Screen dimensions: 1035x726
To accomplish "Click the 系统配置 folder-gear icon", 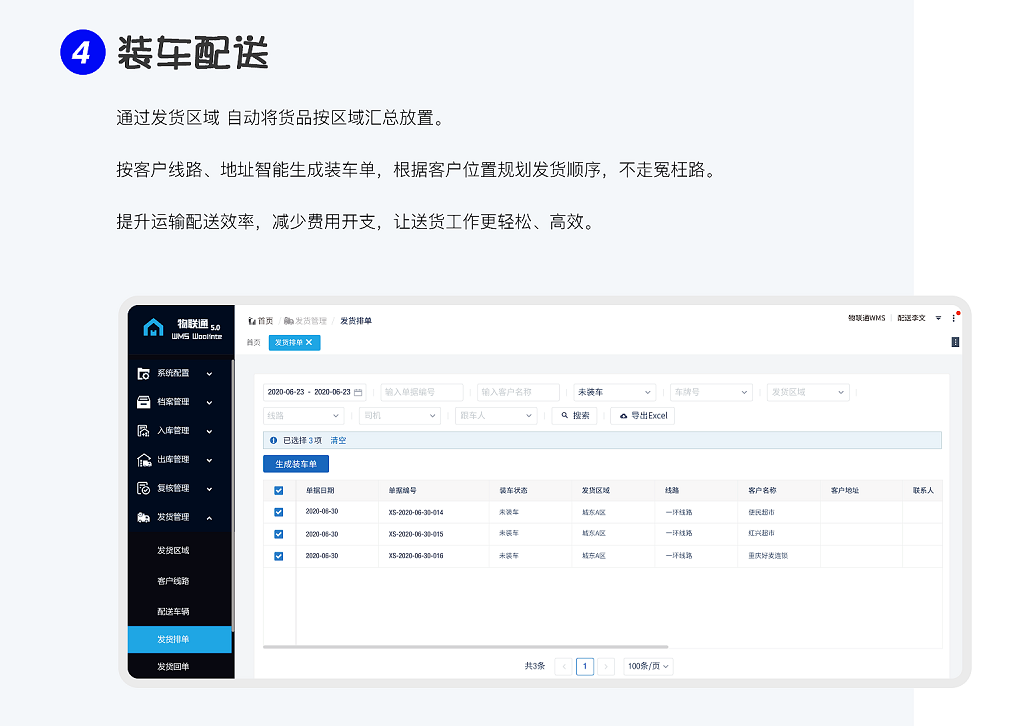I will pos(143,374).
